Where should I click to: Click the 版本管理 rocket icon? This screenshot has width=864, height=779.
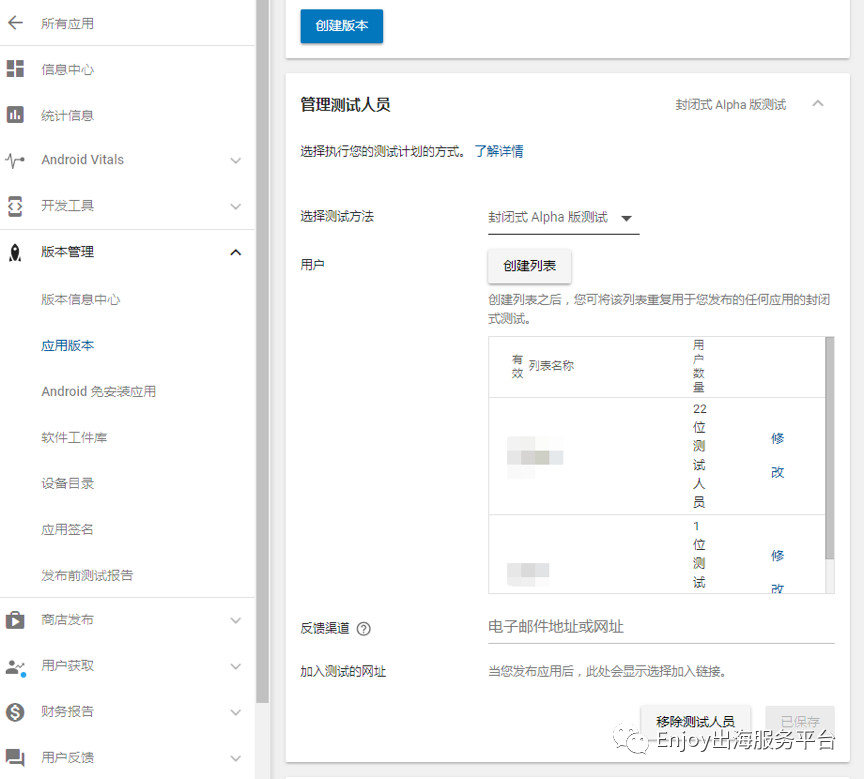point(15,252)
